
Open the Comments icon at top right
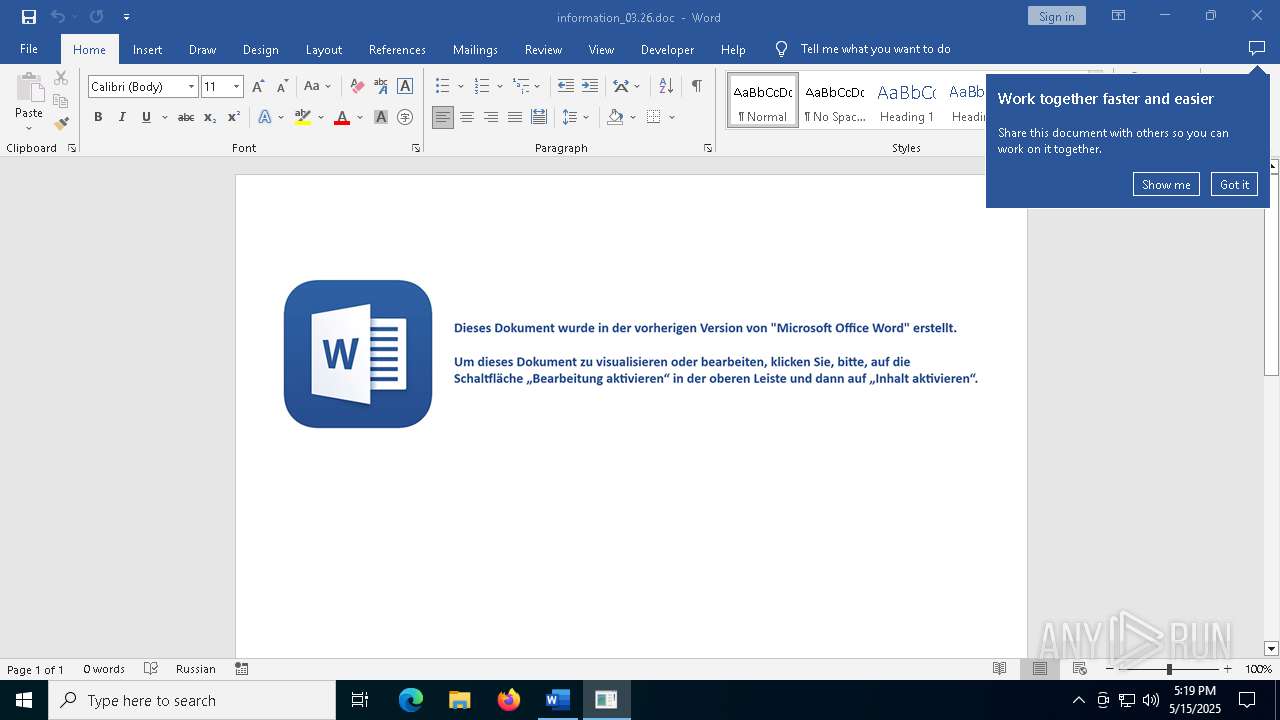point(1257,49)
